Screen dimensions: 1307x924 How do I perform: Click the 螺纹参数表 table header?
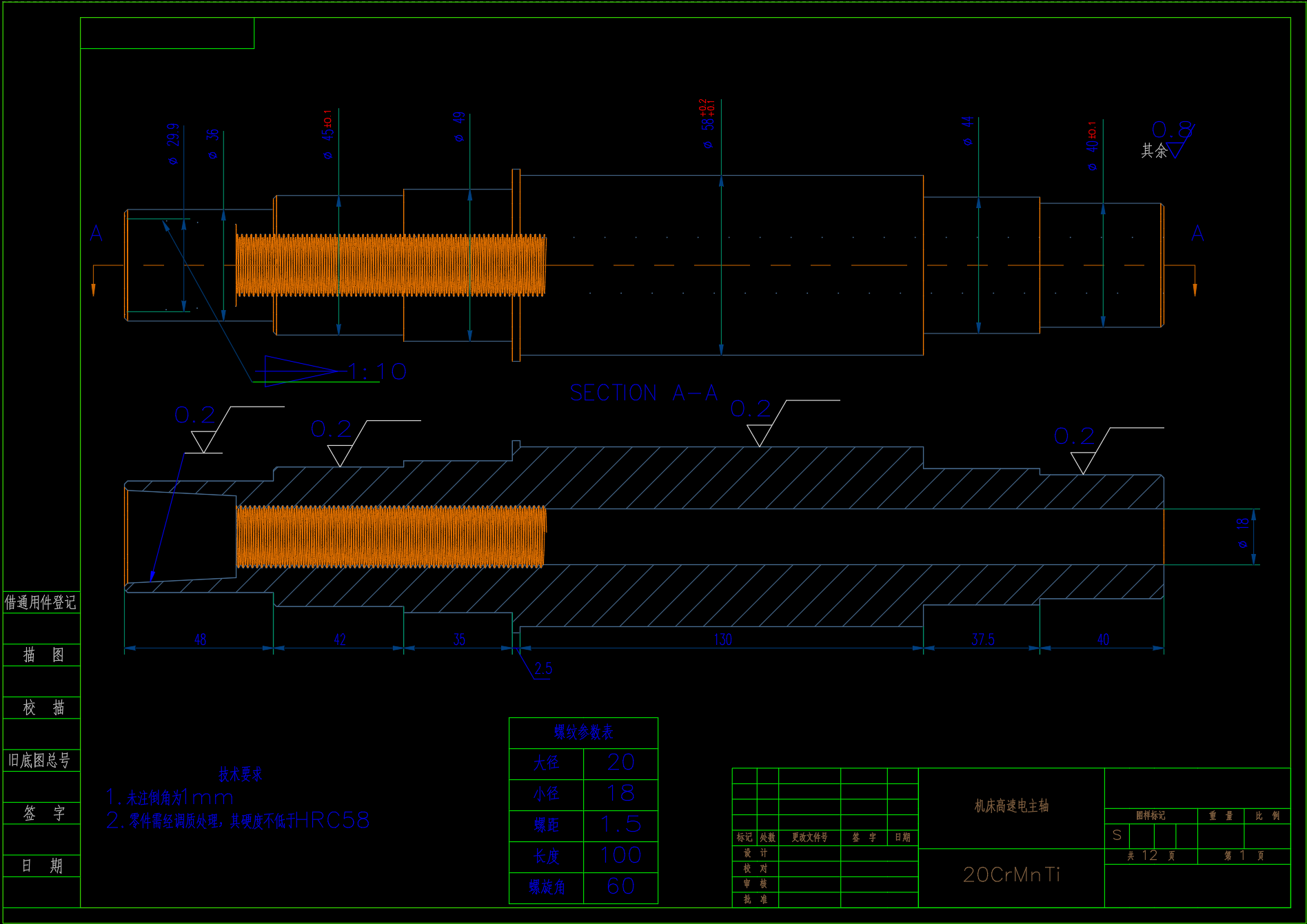click(x=583, y=732)
